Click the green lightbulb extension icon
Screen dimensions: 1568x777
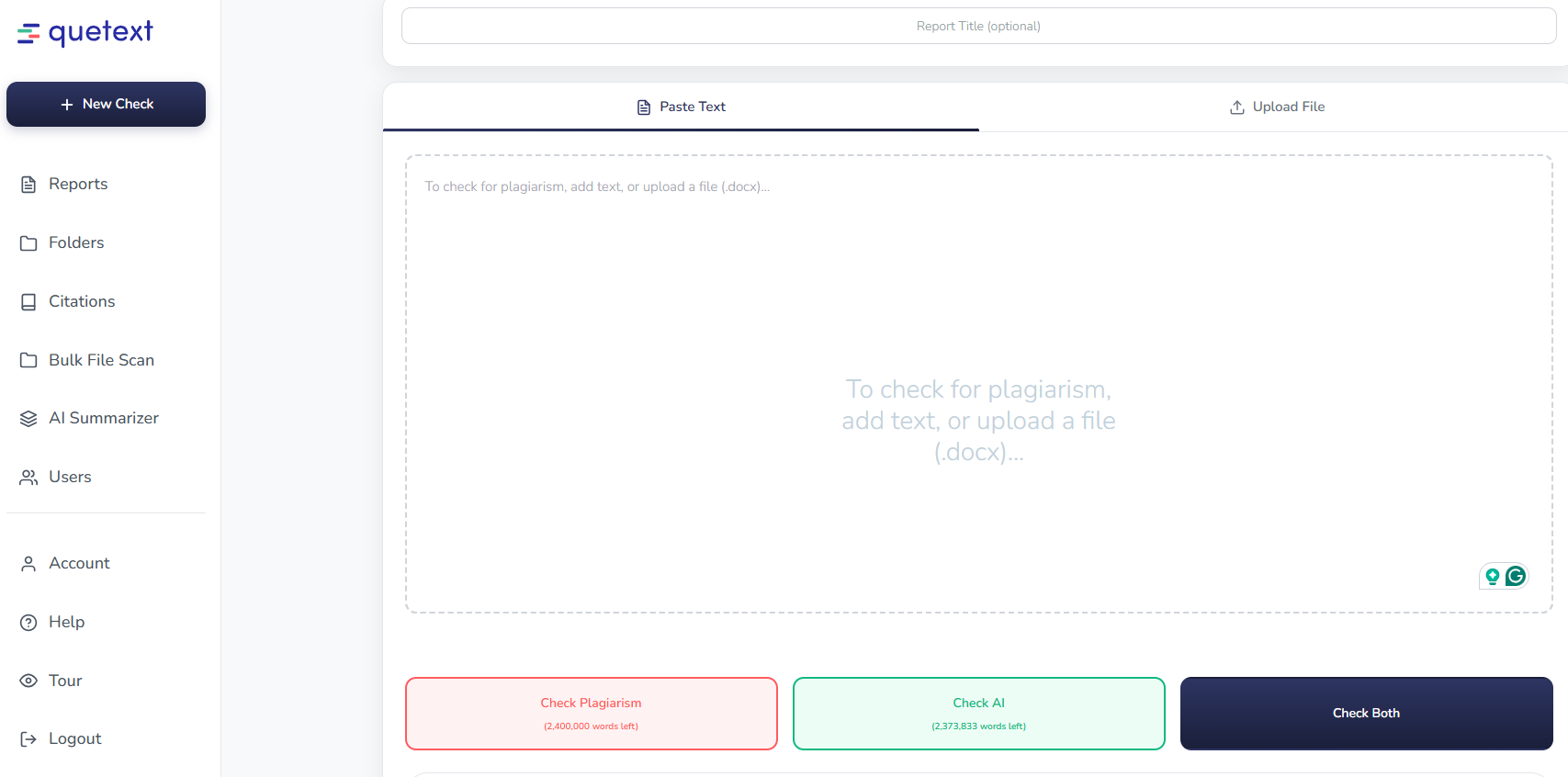[1493, 576]
